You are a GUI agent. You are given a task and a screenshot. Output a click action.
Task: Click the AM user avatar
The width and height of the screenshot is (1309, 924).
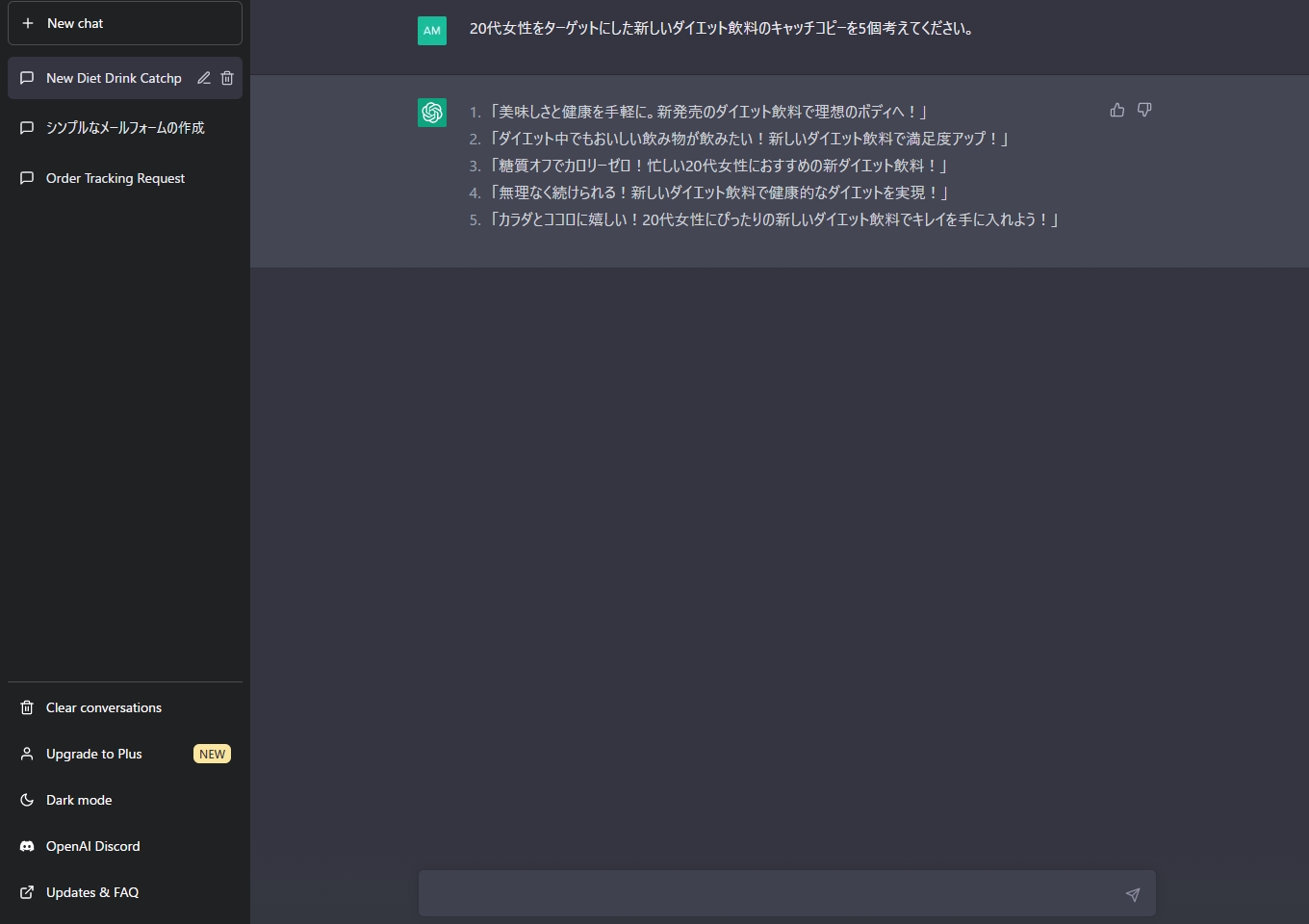click(432, 31)
